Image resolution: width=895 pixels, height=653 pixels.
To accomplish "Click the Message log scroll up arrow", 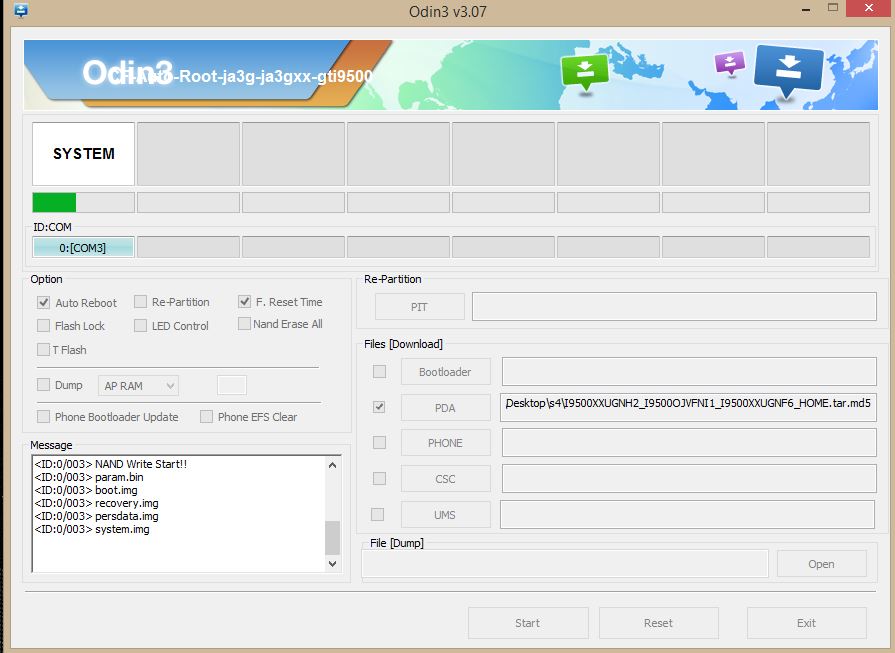I will (333, 465).
